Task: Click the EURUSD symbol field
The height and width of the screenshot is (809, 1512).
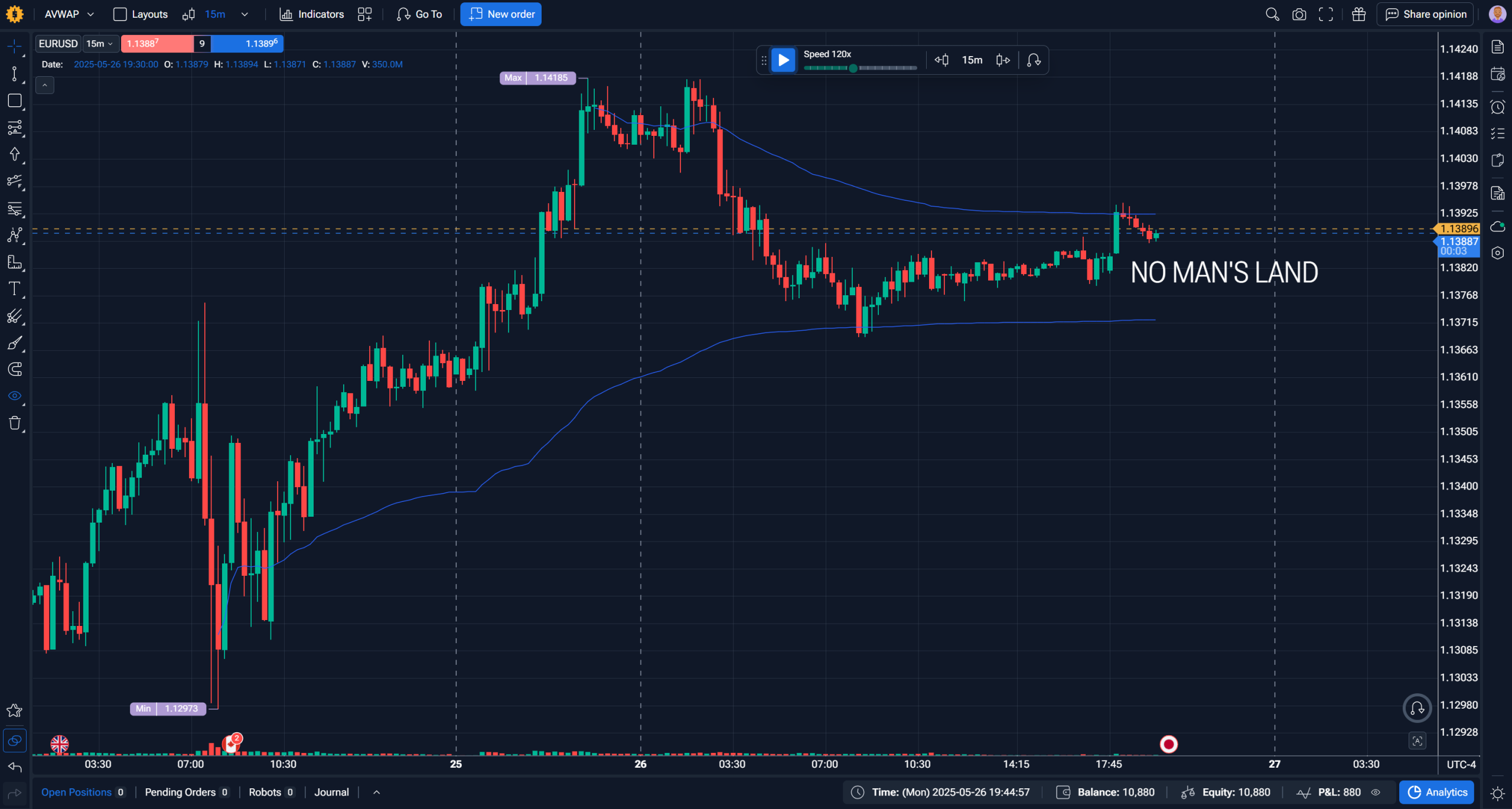Action: 58,44
